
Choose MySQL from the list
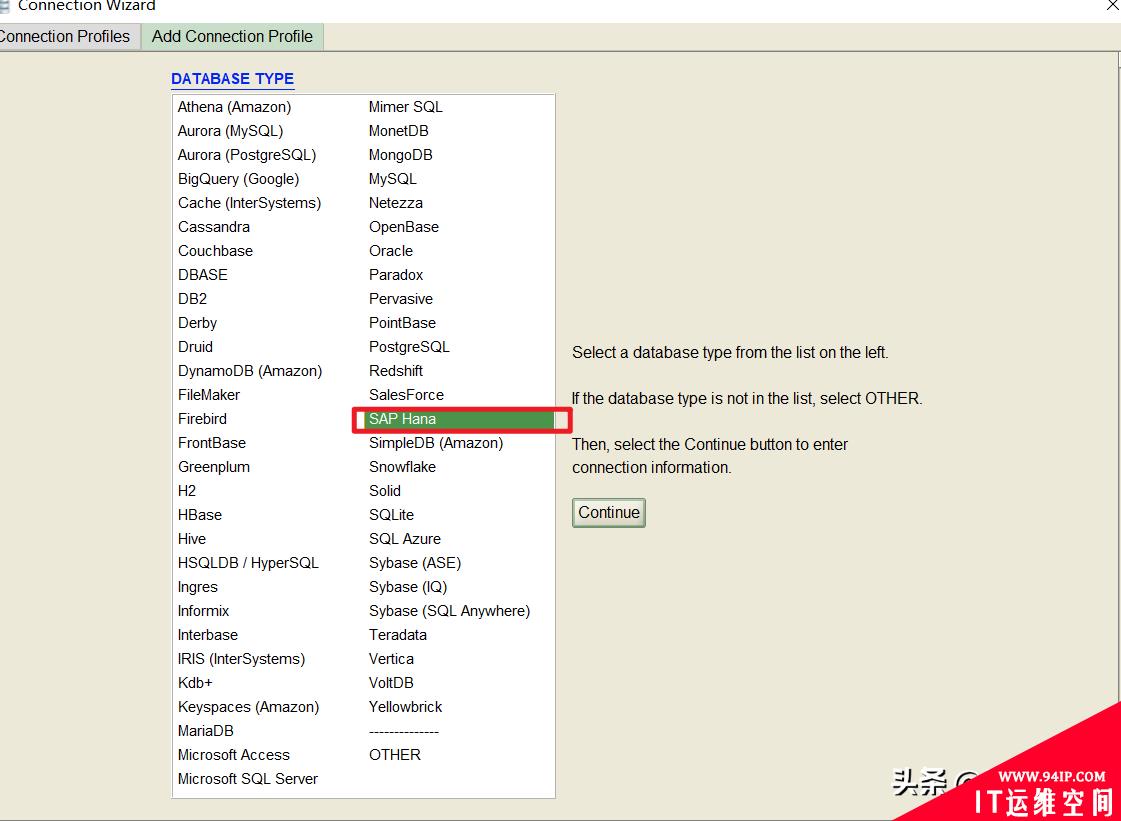(x=392, y=179)
